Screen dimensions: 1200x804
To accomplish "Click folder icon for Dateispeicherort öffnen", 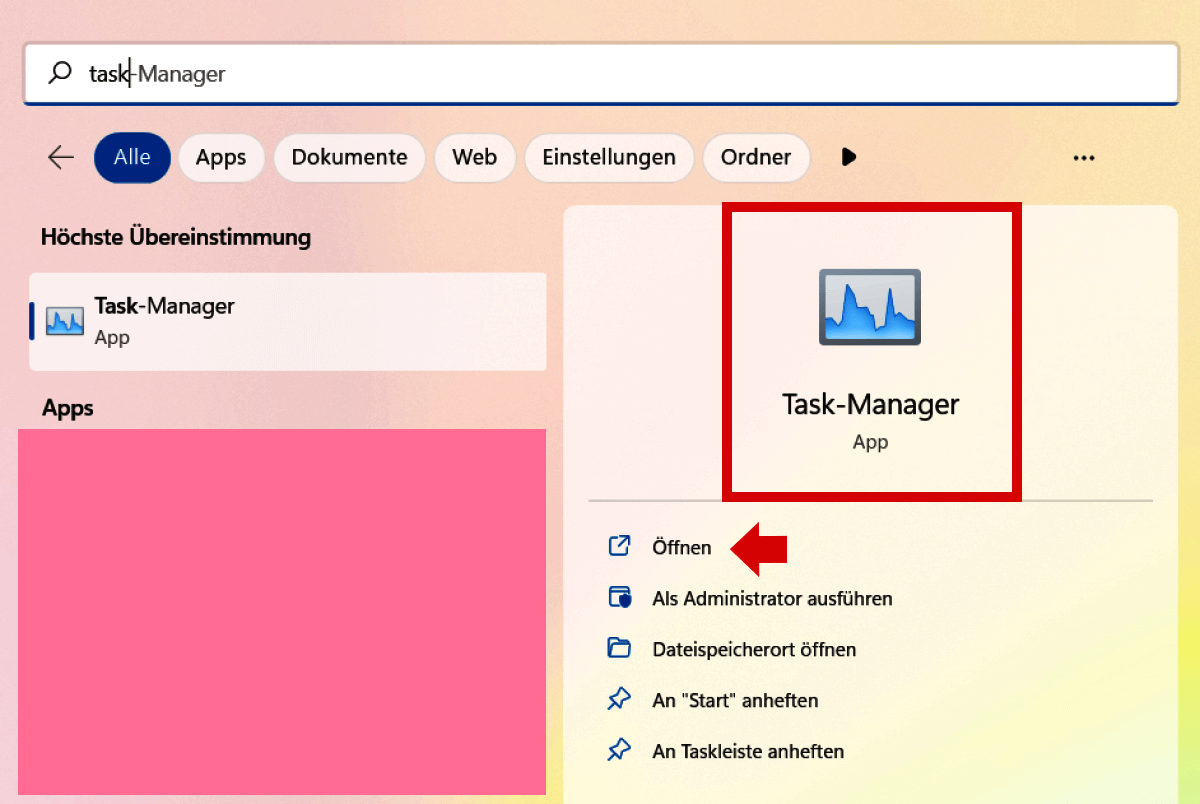I will (x=620, y=649).
